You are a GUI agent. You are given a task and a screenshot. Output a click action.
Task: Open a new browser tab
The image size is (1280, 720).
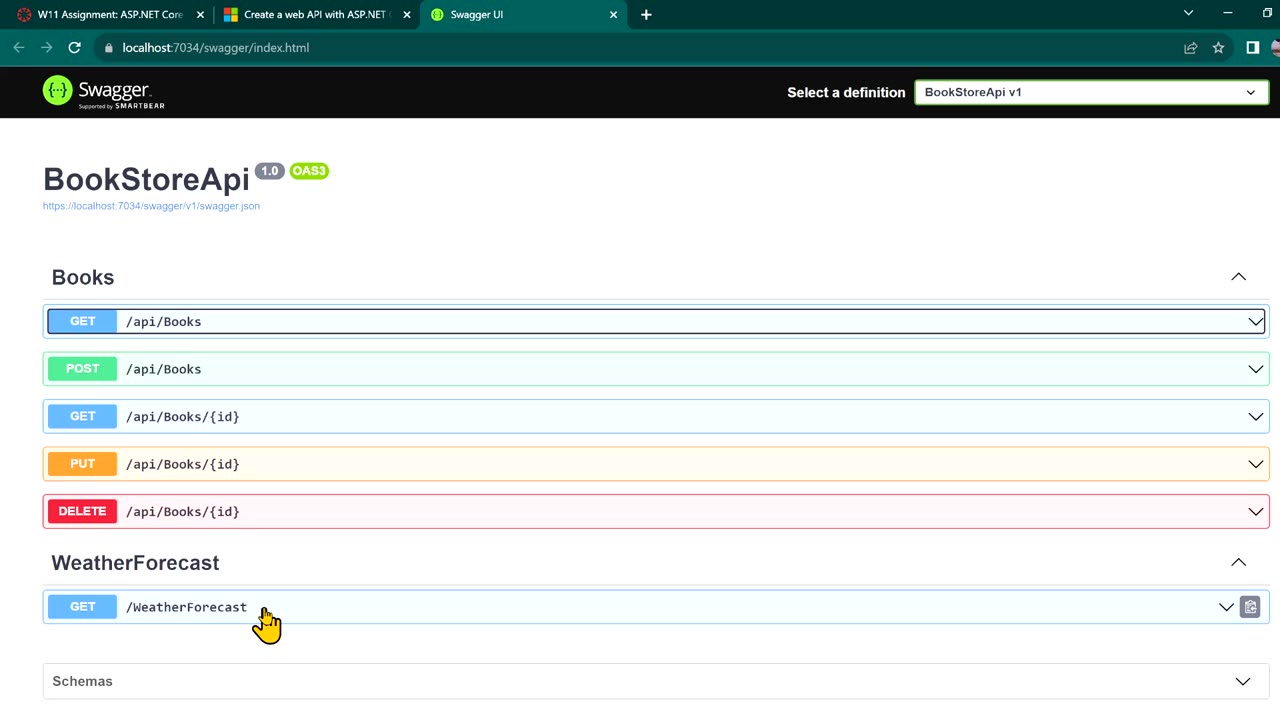point(646,14)
